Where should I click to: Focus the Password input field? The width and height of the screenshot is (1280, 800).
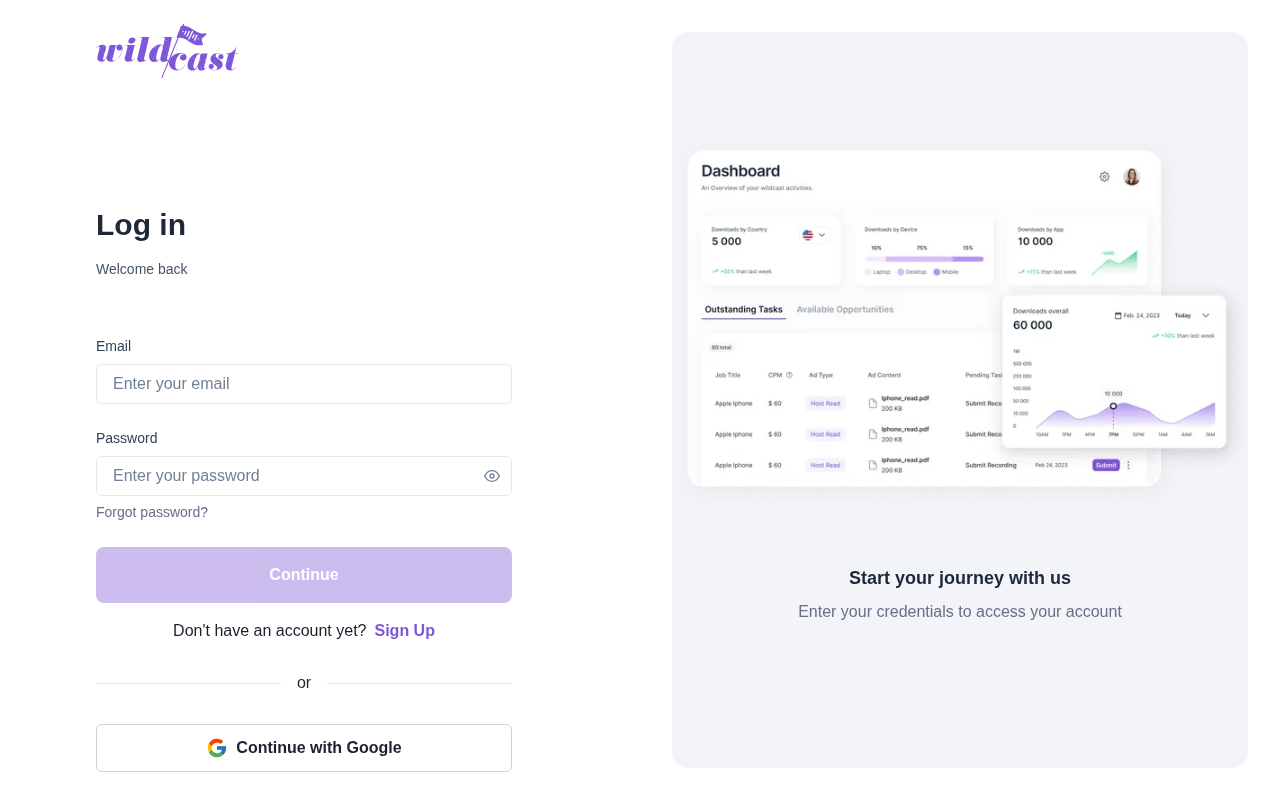click(x=304, y=476)
